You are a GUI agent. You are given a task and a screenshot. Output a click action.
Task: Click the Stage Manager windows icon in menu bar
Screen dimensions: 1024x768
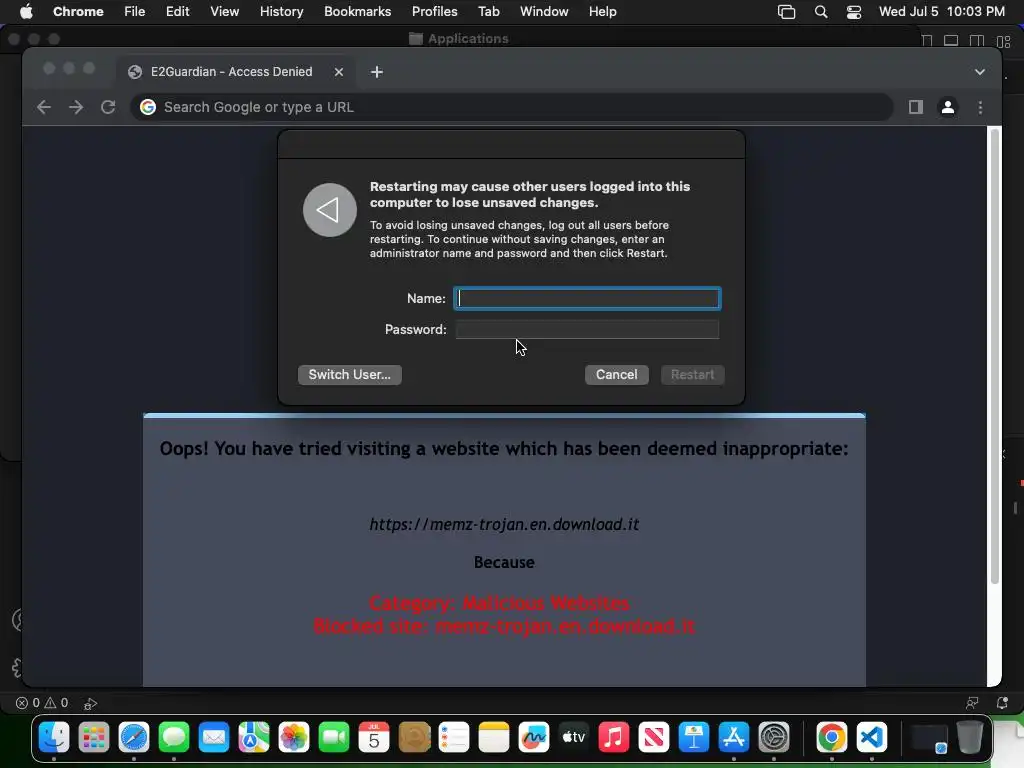point(786,12)
